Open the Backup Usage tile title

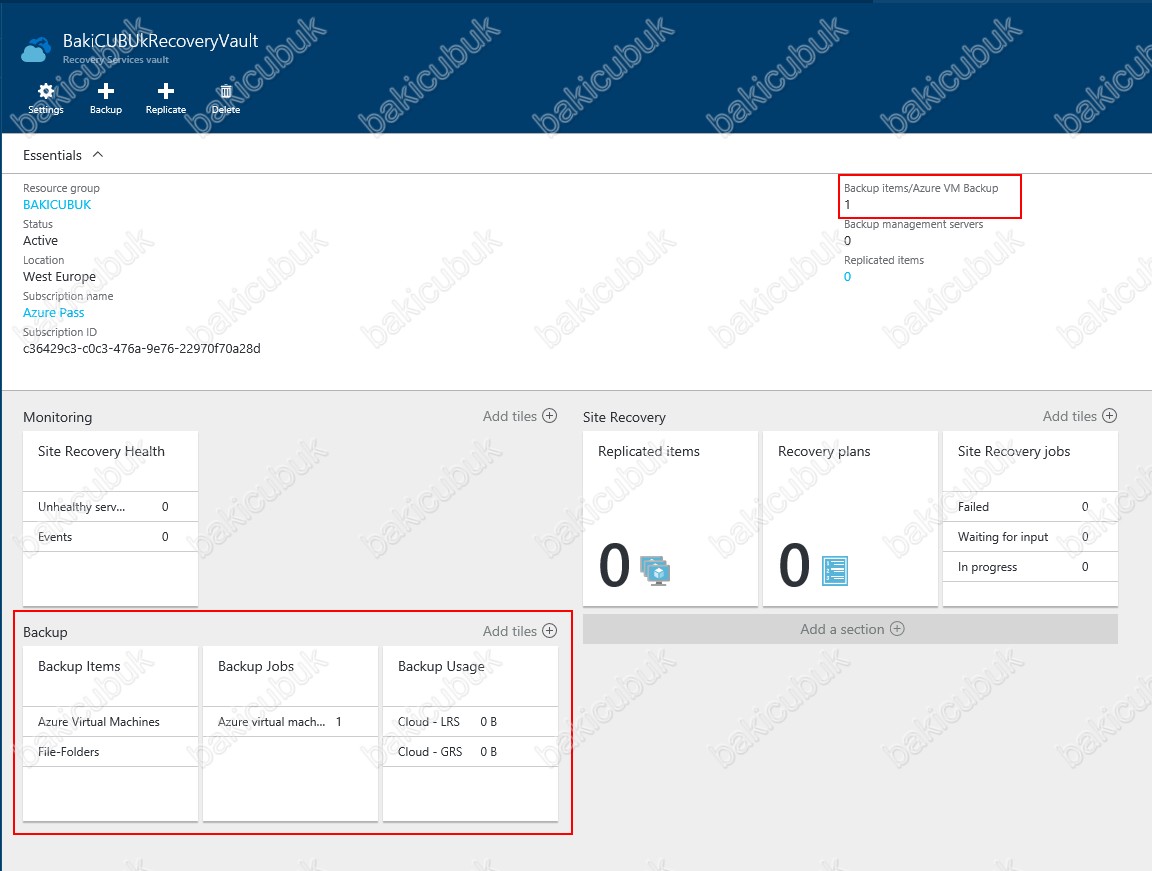(x=441, y=667)
